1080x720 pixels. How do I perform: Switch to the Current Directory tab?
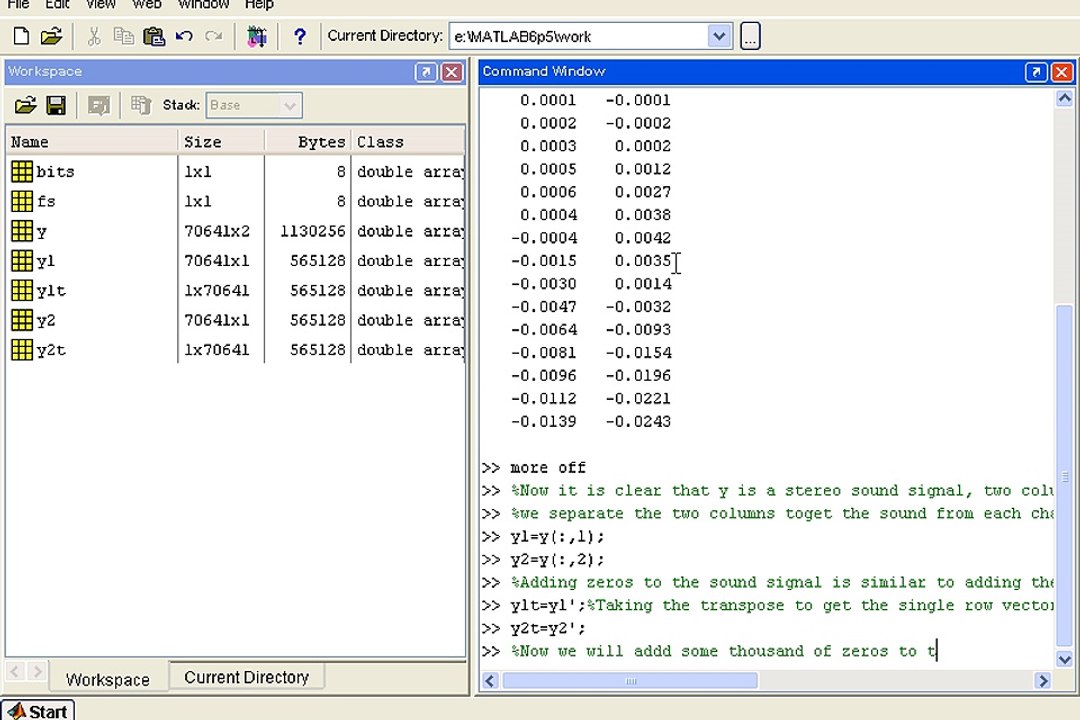[247, 677]
